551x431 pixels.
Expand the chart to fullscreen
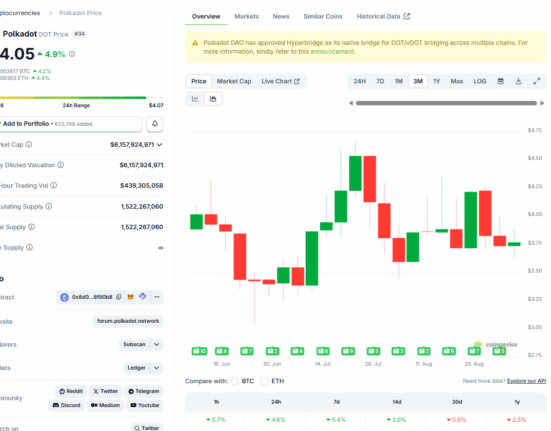tap(537, 81)
